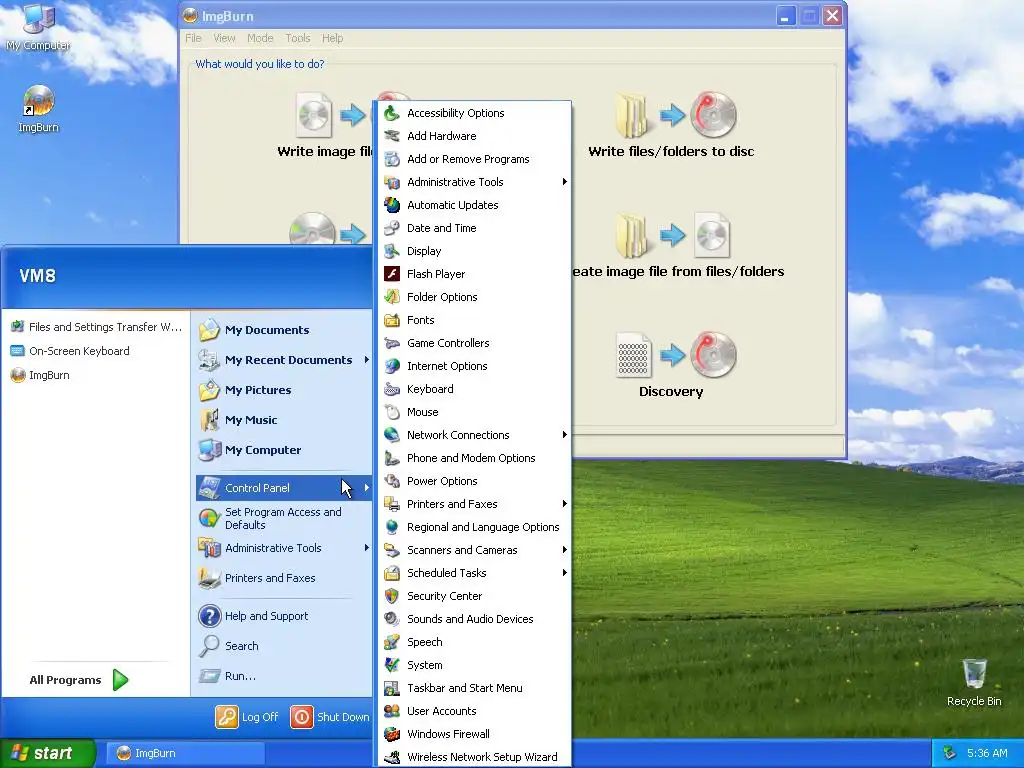This screenshot has height=768, width=1024.
Task: Open Accessibility Options icon in Control Panel menu
Action: [392, 113]
